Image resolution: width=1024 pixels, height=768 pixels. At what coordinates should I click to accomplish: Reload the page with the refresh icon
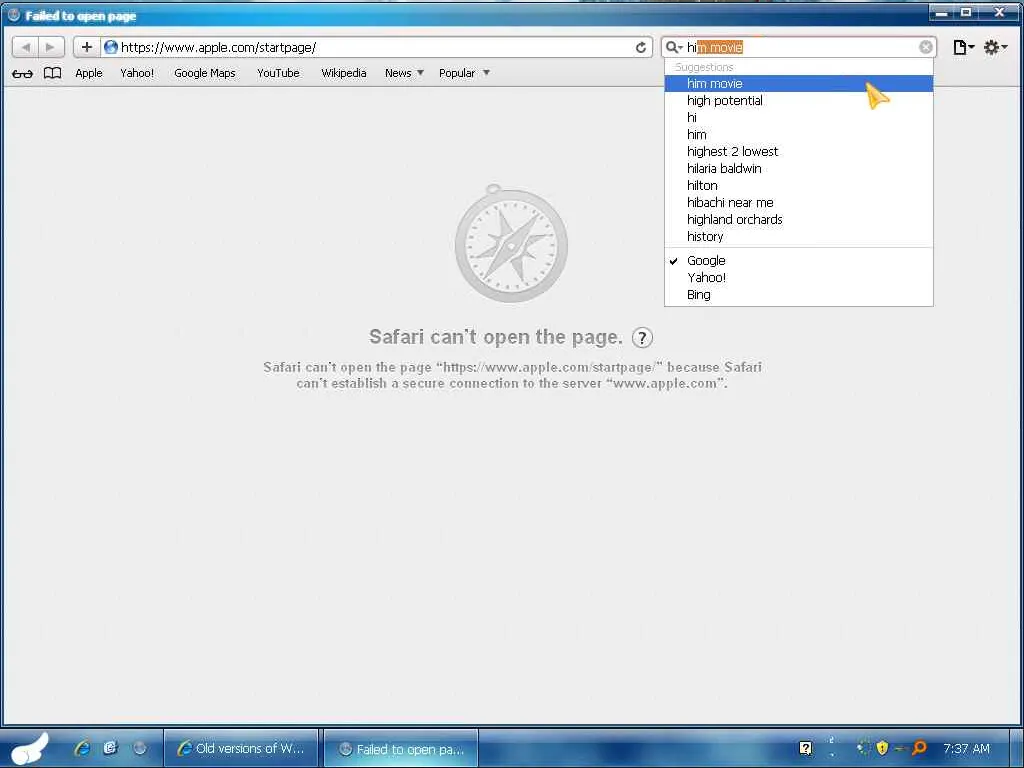(x=641, y=47)
